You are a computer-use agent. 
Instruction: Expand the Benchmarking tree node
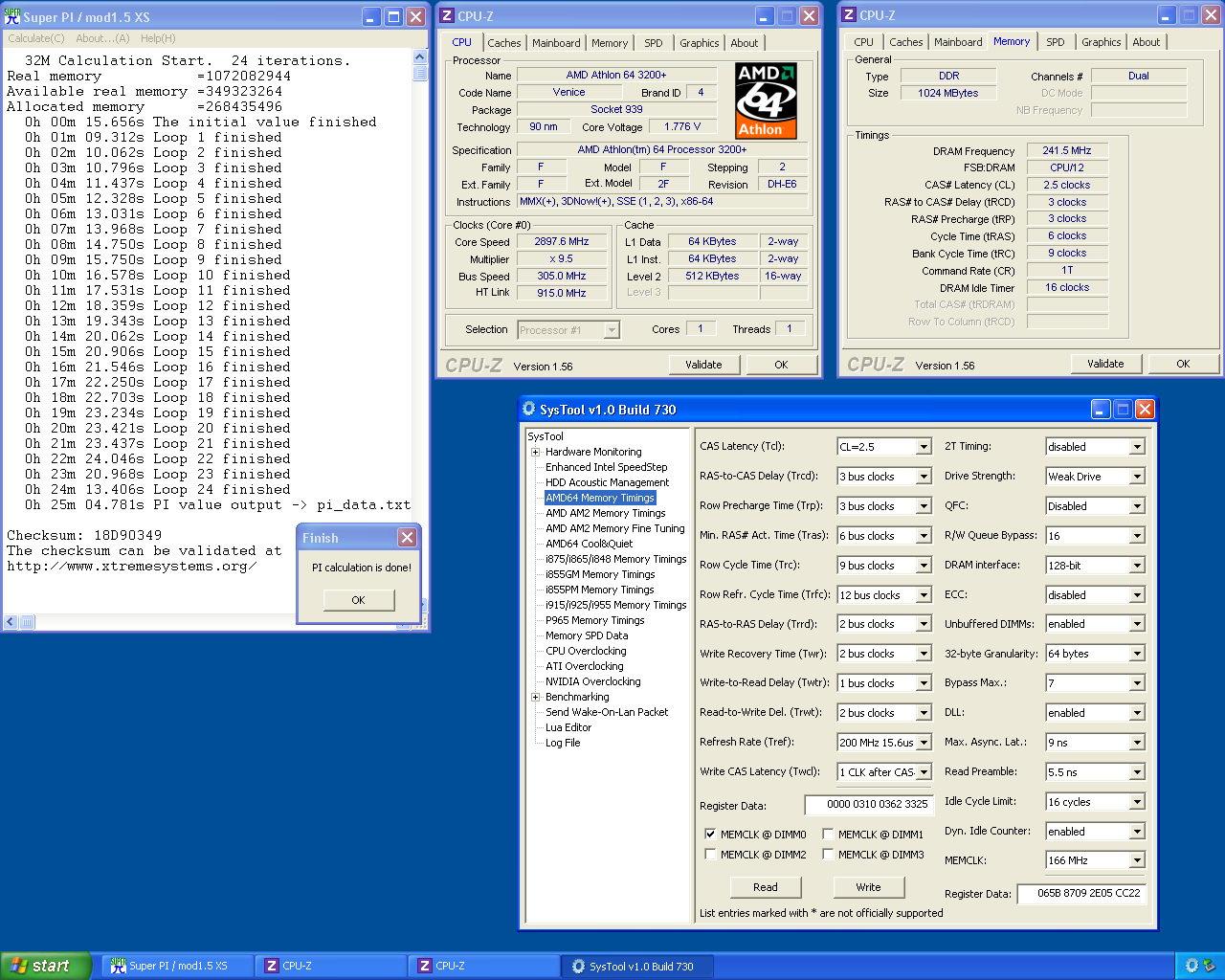536,697
